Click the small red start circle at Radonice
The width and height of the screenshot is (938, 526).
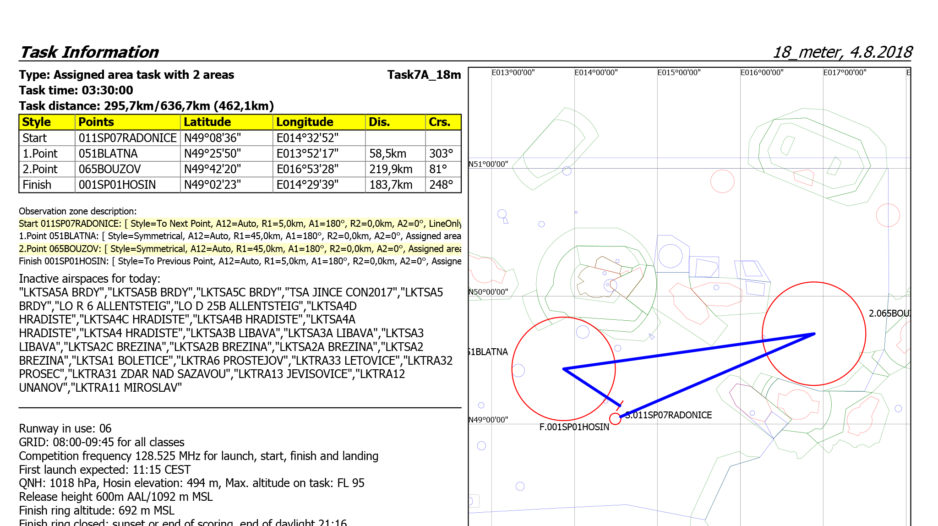615,419
